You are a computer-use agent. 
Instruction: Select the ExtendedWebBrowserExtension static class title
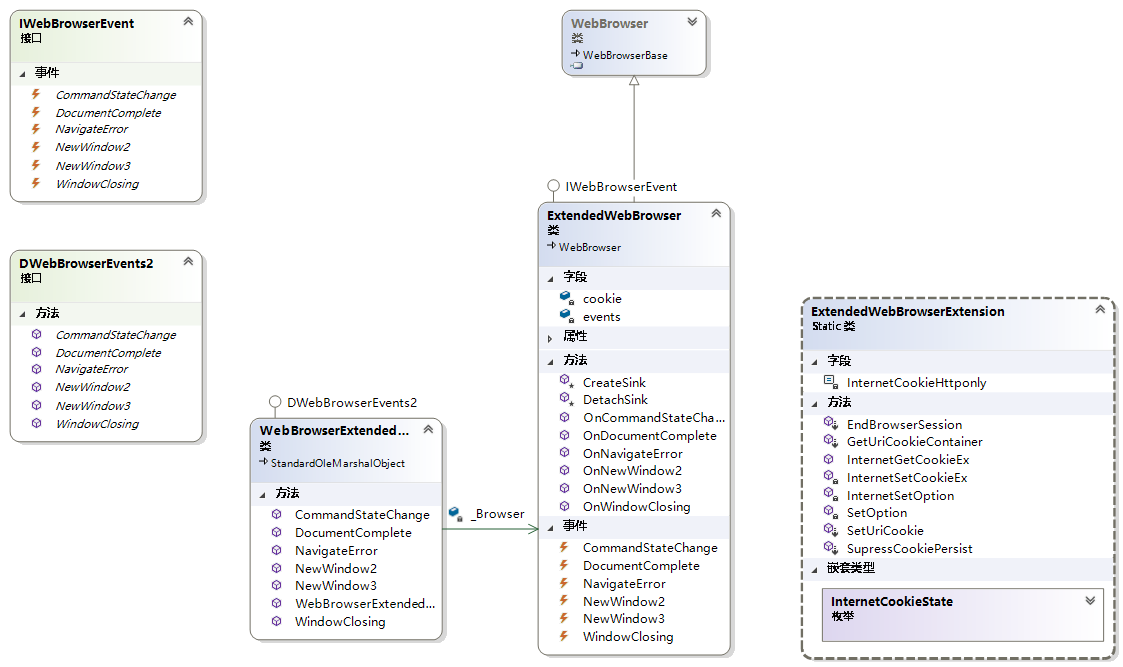(x=901, y=311)
